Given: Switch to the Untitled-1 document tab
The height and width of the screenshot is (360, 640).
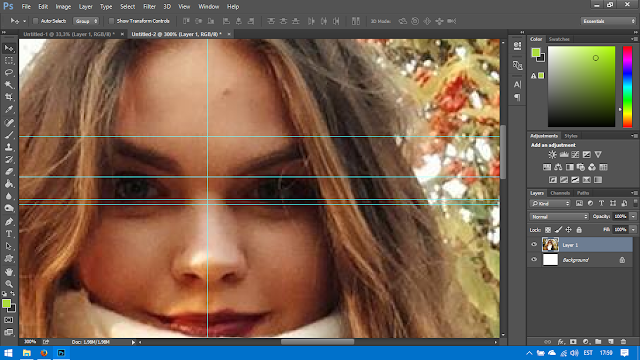Looking at the screenshot, I should click(69, 34).
